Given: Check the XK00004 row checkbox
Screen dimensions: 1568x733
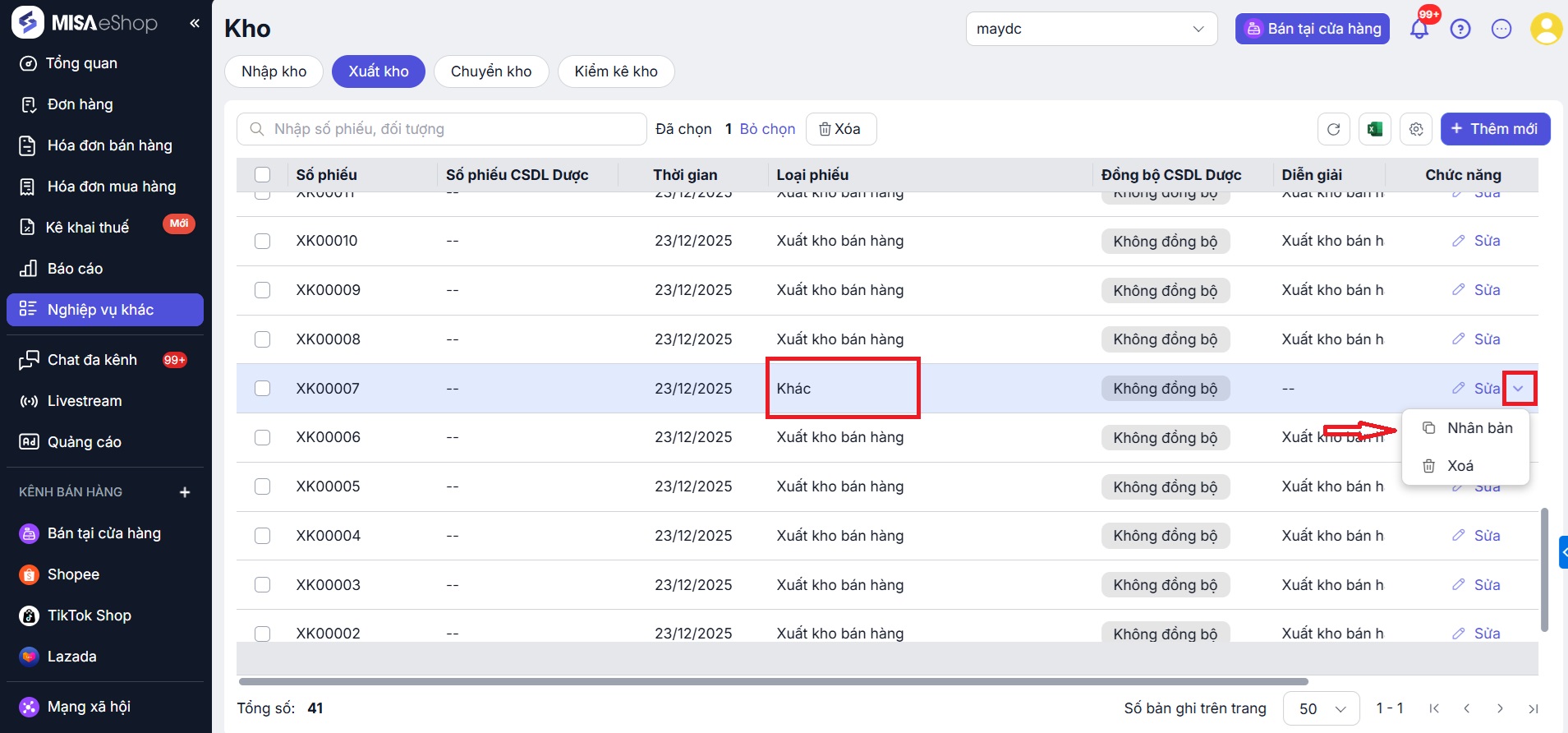Looking at the screenshot, I should (x=263, y=536).
